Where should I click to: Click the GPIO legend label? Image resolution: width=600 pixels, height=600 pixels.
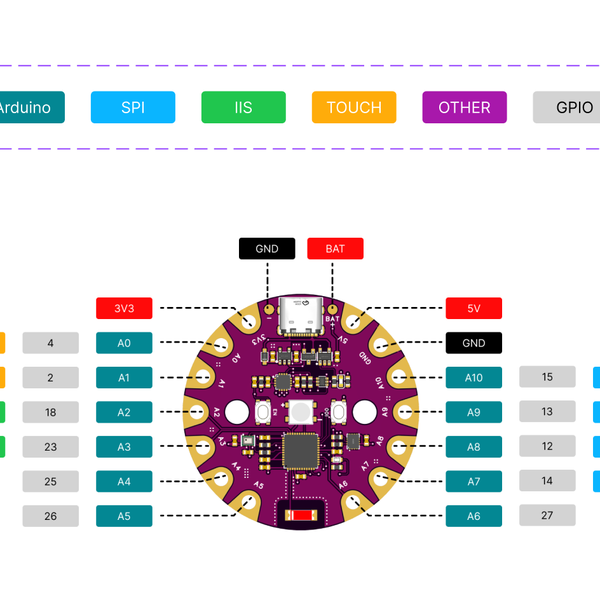pos(567,107)
